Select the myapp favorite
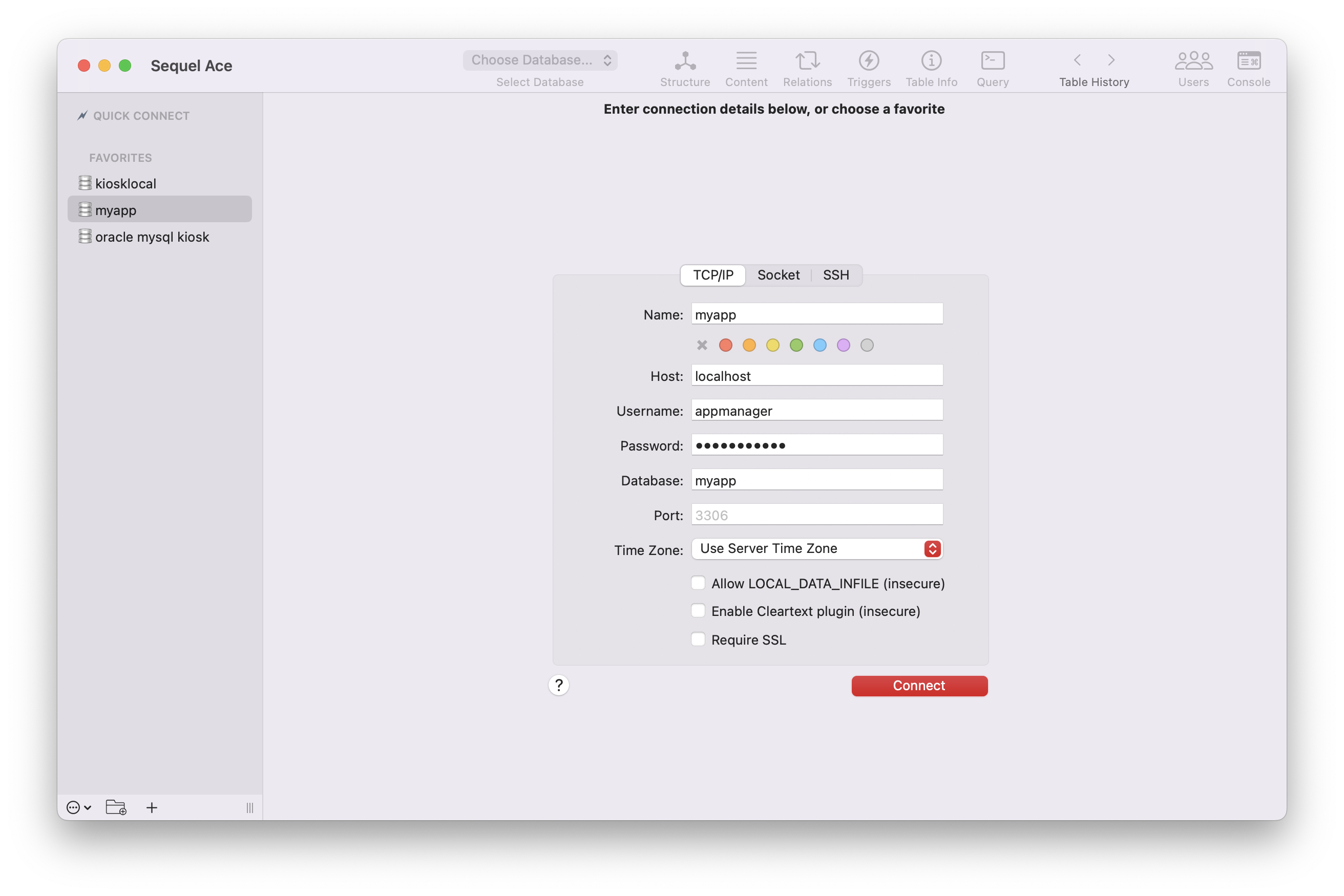This screenshot has height=896, width=1344. [159, 209]
